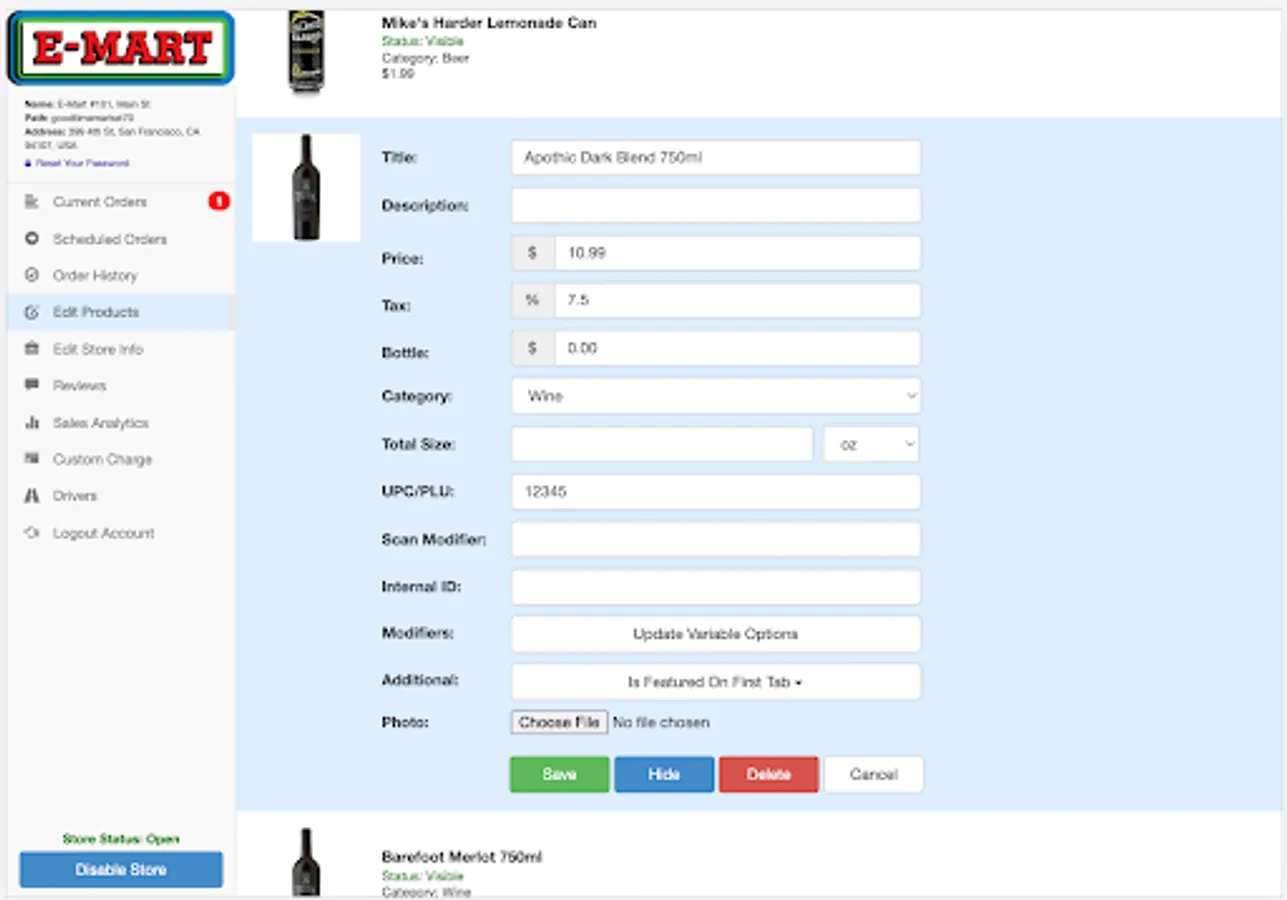This screenshot has width=1287, height=900.
Task: Click the Store Status: Open text
Action: pyautogui.click(x=121, y=839)
